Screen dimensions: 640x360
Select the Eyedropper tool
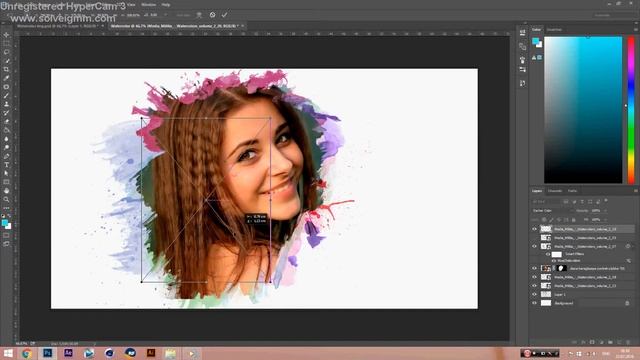pos(7,78)
